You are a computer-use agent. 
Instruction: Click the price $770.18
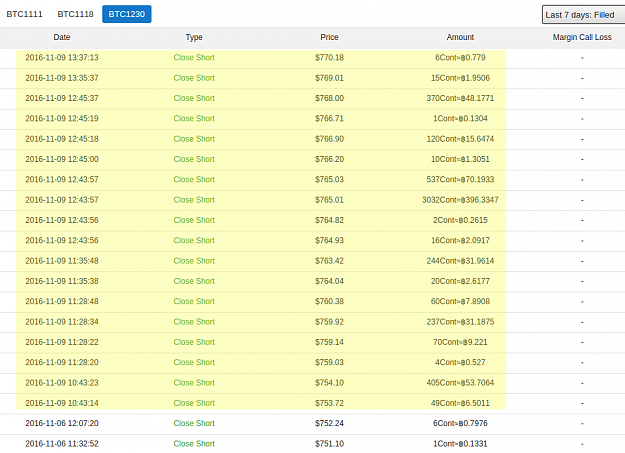point(329,57)
